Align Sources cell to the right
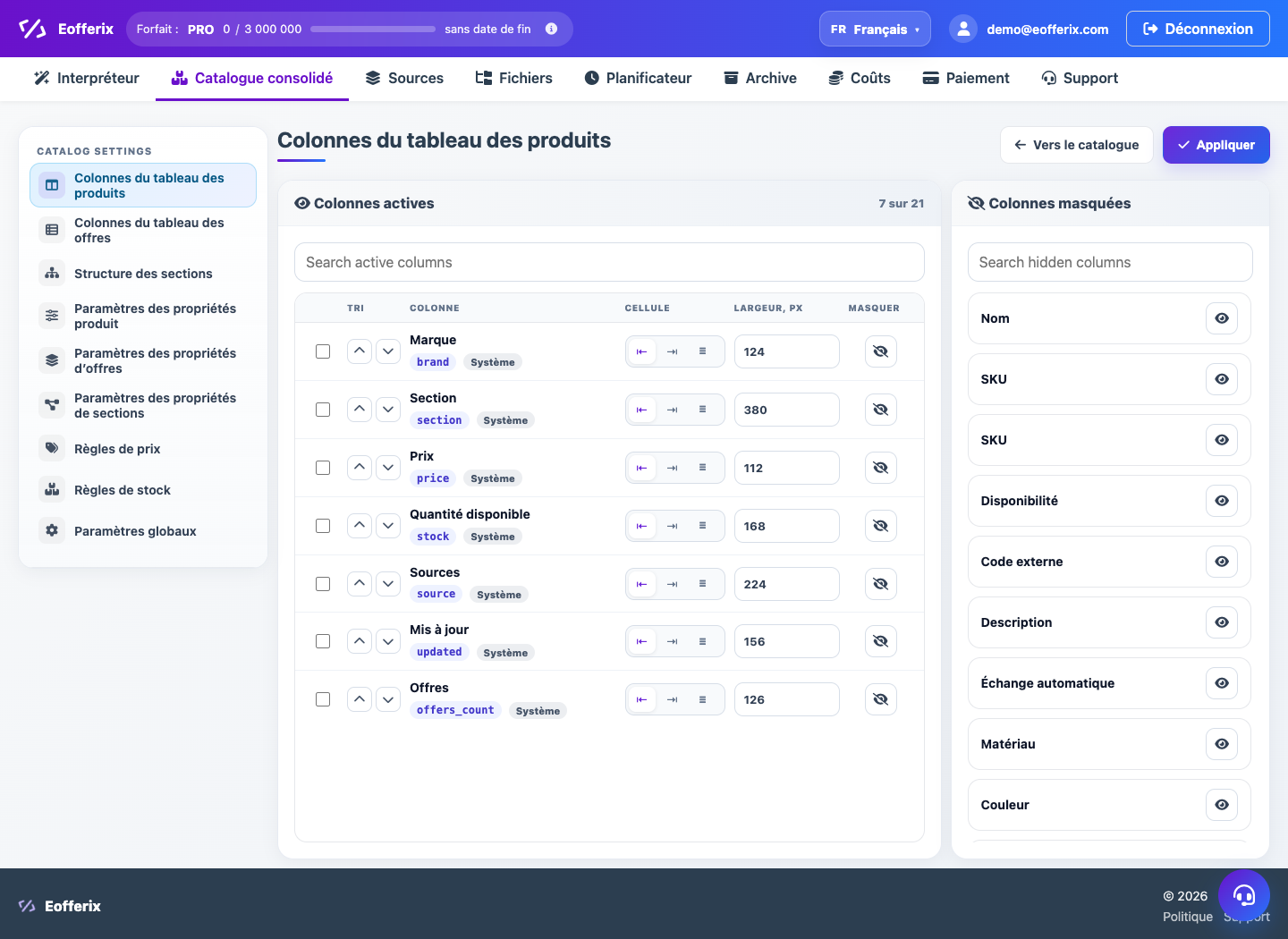The width and height of the screenshot is (1288, 939). tap(673, 584)
